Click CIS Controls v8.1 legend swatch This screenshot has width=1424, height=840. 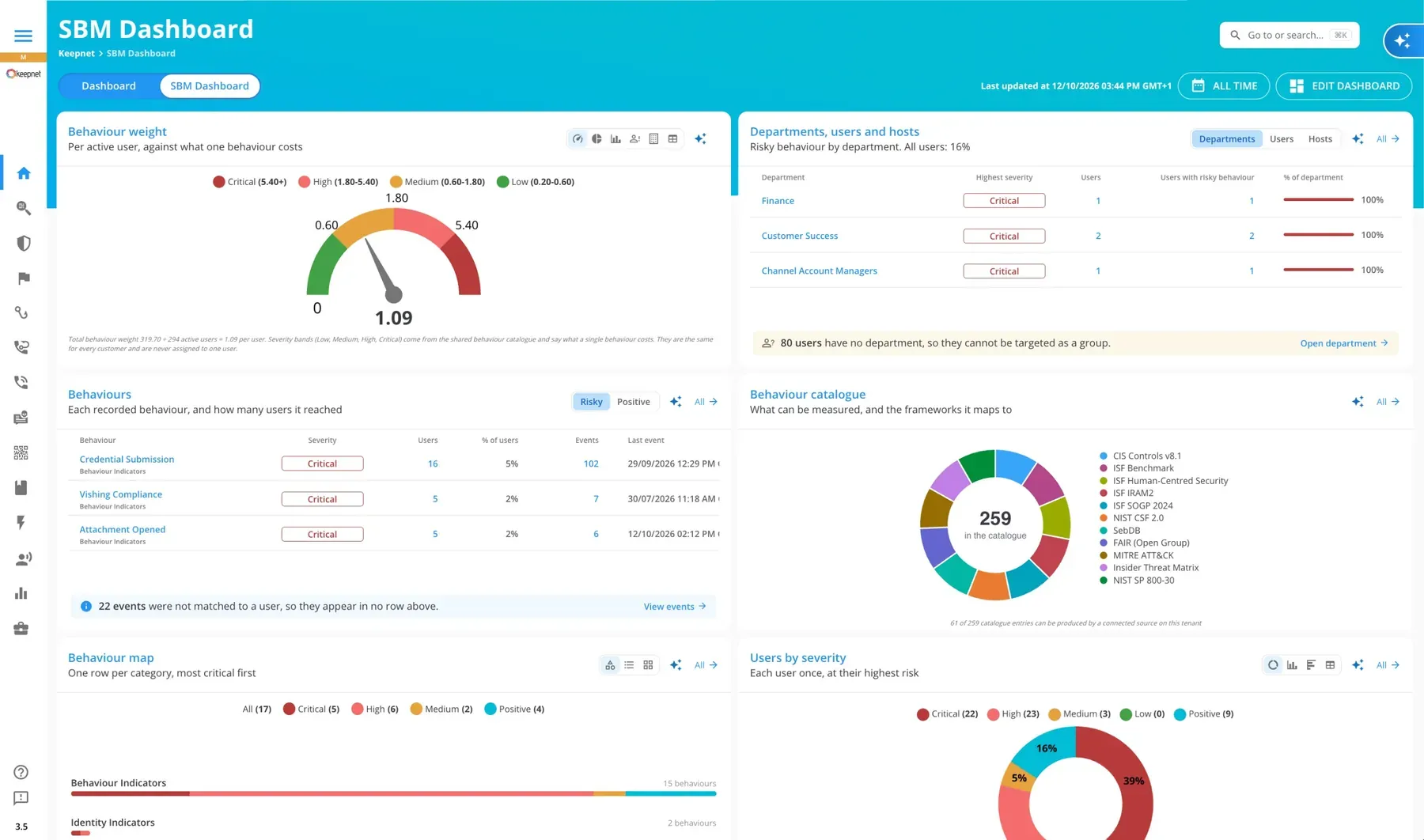click(1103, 456)
